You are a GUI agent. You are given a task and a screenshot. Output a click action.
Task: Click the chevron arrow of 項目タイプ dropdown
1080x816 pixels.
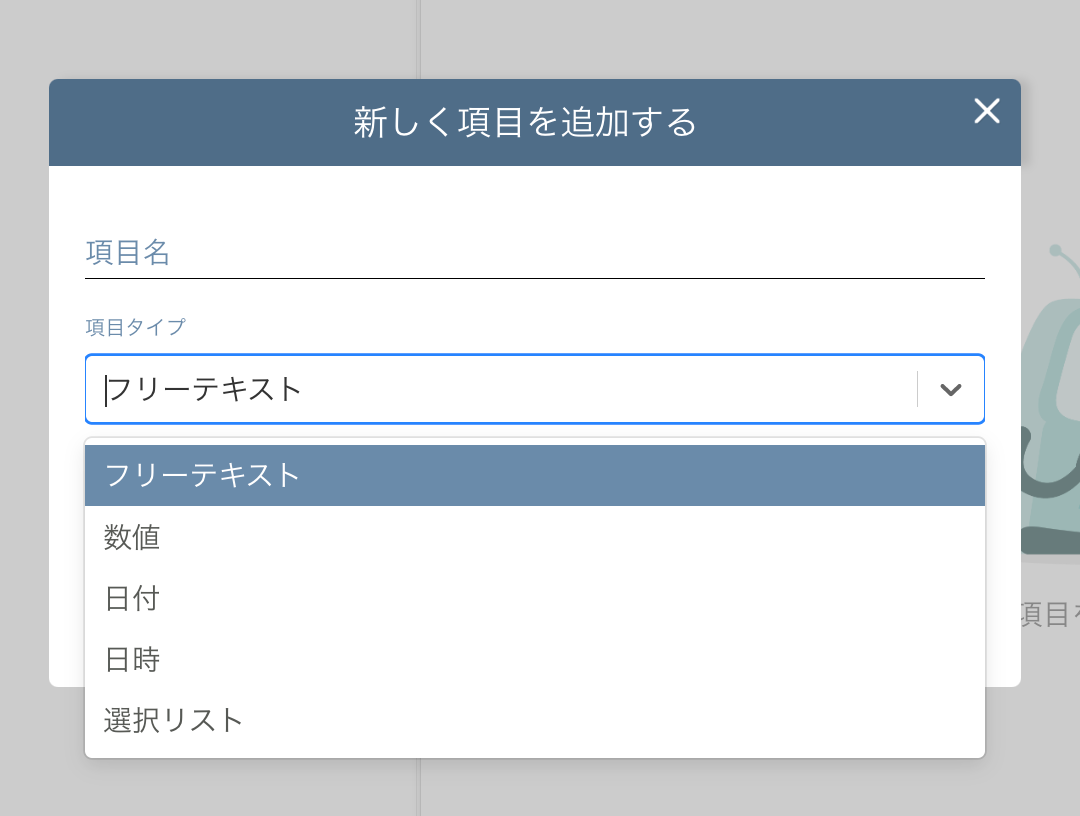click(x=951, y=390)
